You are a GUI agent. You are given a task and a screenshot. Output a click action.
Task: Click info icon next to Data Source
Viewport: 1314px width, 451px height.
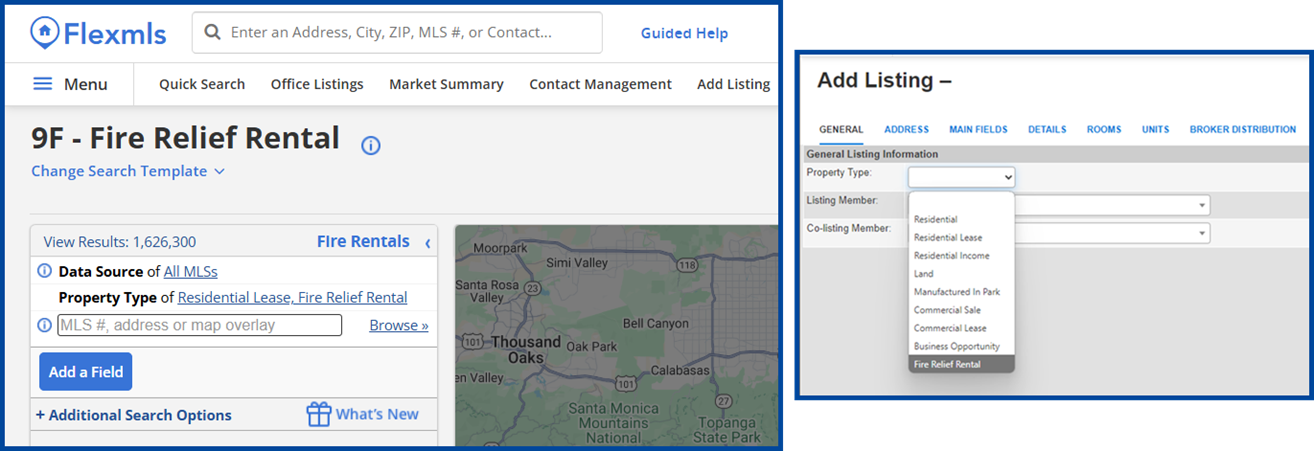45,271
